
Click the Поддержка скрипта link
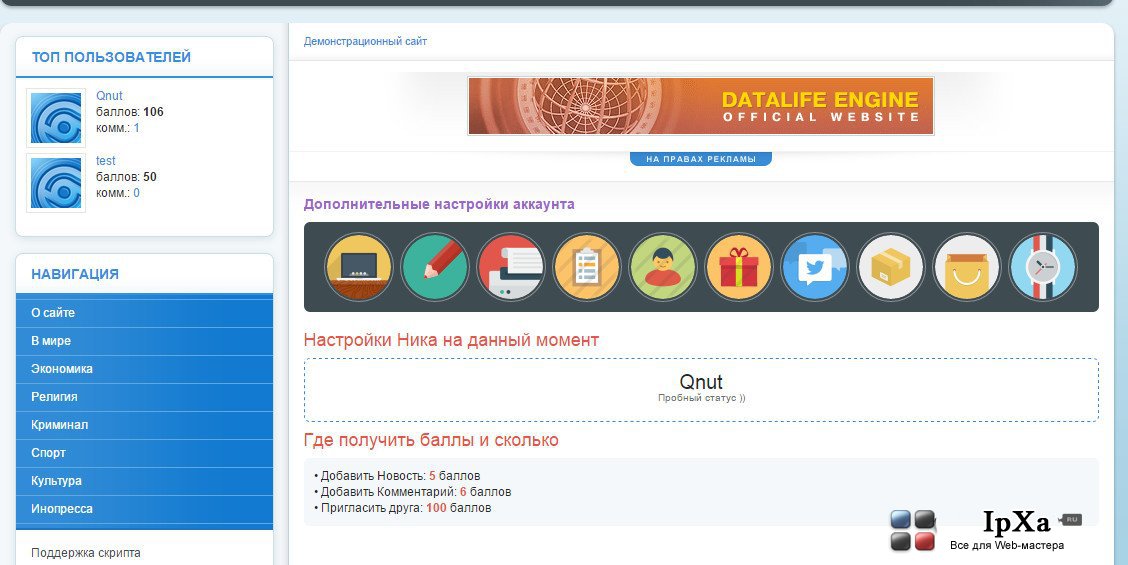[x=86, y=553]
